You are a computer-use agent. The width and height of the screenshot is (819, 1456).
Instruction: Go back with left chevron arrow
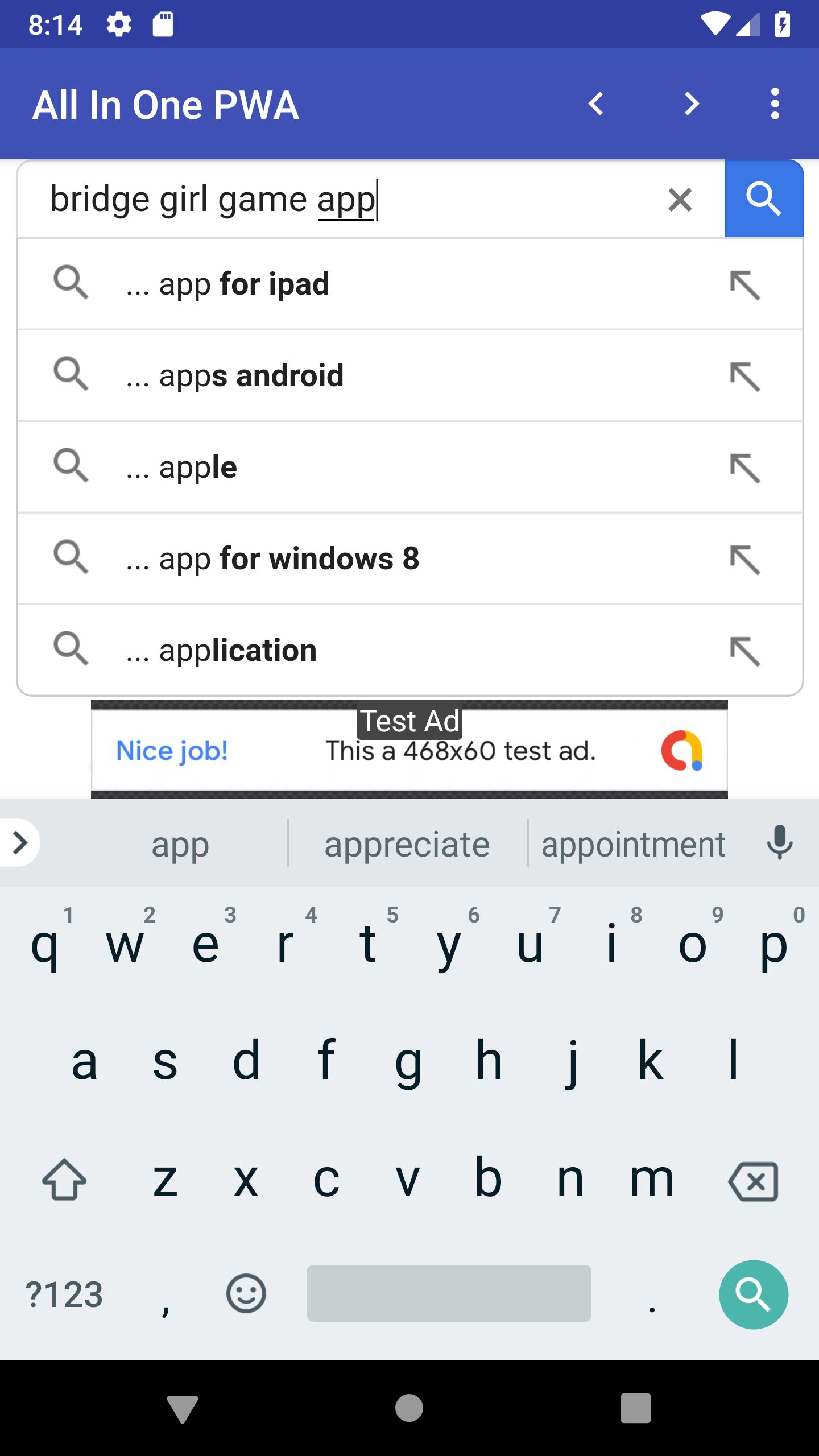coord(595,104)
